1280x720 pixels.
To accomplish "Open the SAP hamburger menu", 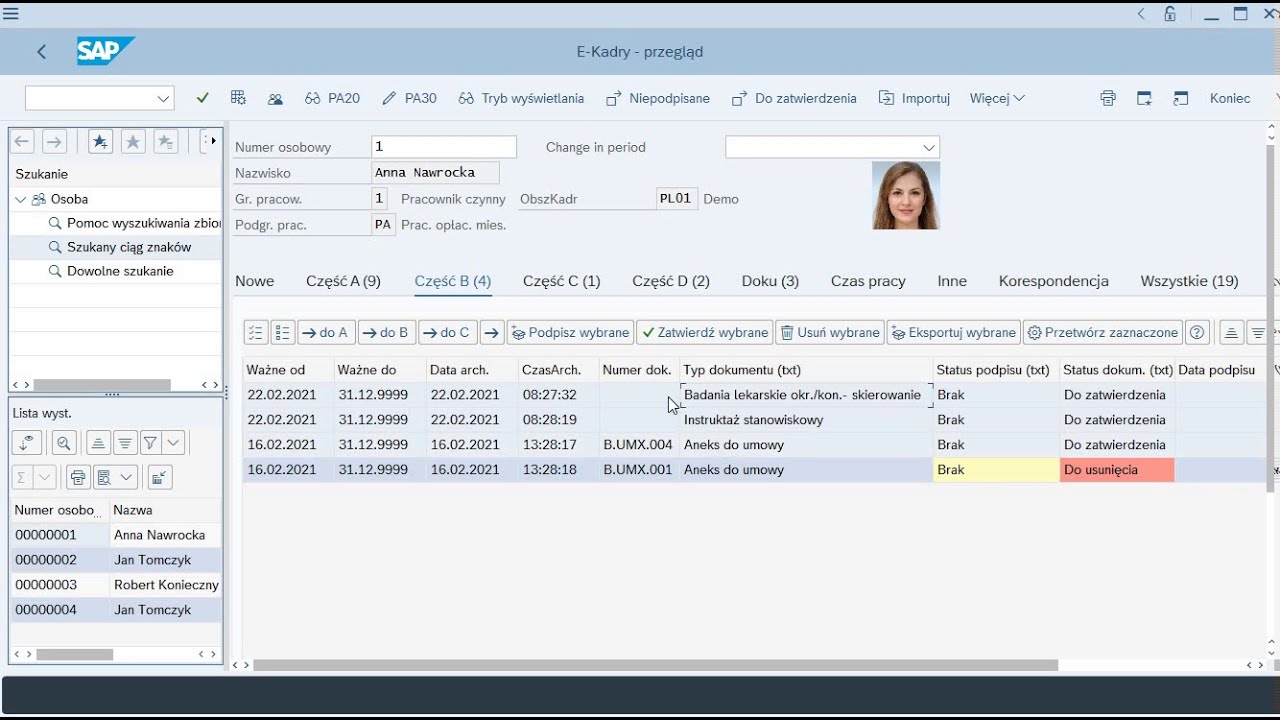I will [11, 14].
